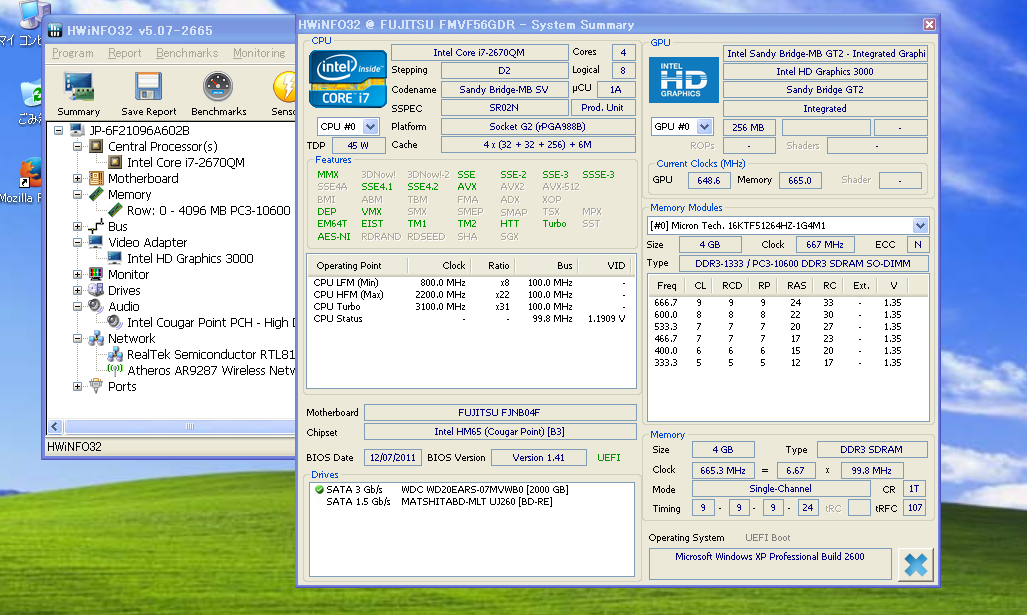Select Intel Cougar Point PCH audio tree item
This screenshot has height=615, width=1027.
tap(210, 322)
